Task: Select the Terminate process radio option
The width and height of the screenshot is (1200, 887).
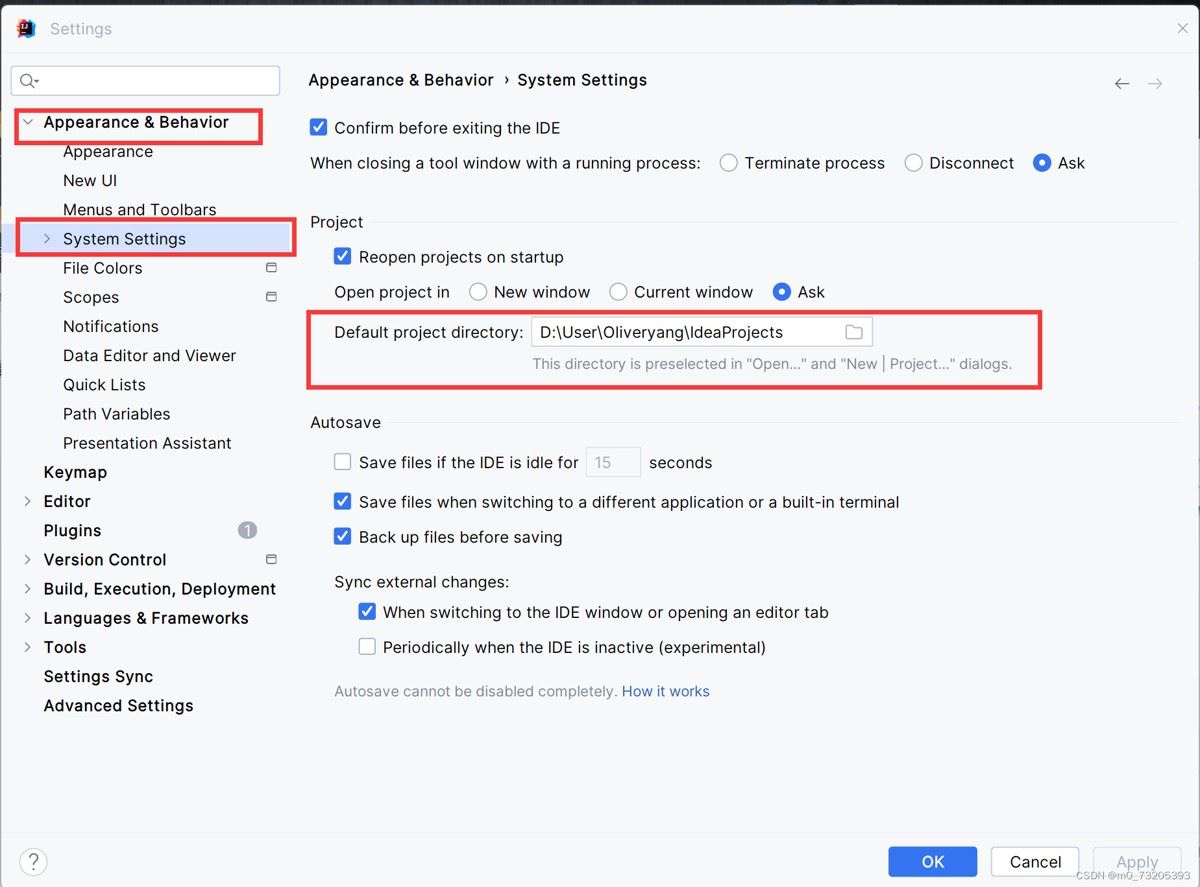Action: [729, 163]
